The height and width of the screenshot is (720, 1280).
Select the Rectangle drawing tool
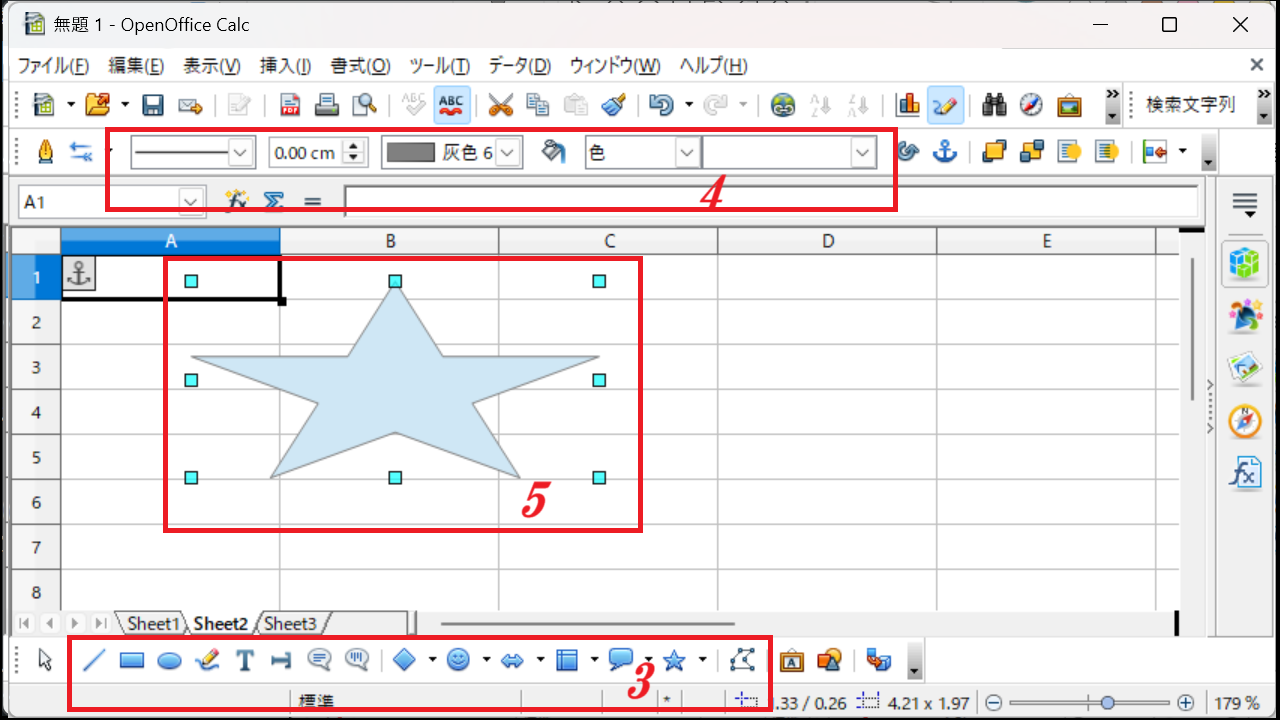coord(132,660)
